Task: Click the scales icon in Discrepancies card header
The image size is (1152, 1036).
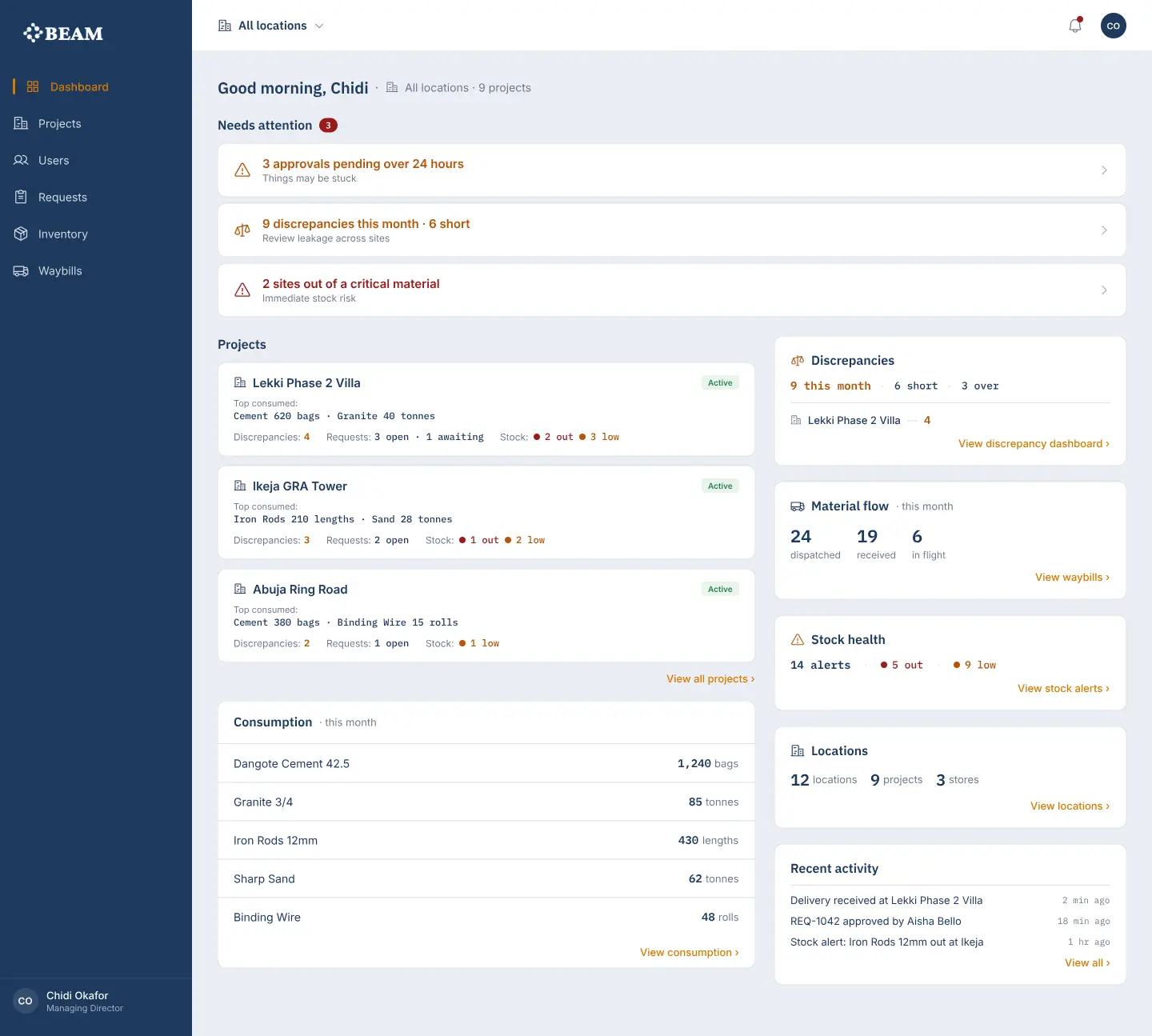Action: click(798, 361)
